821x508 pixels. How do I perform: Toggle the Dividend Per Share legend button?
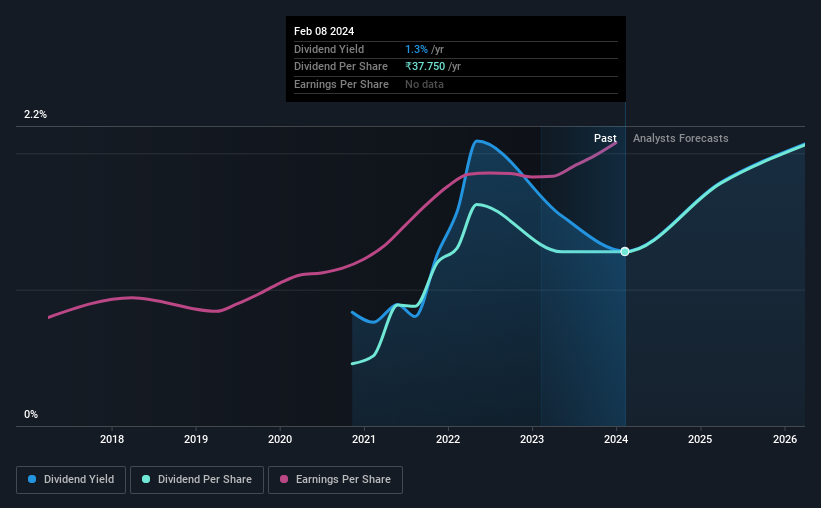coord(197,480)
